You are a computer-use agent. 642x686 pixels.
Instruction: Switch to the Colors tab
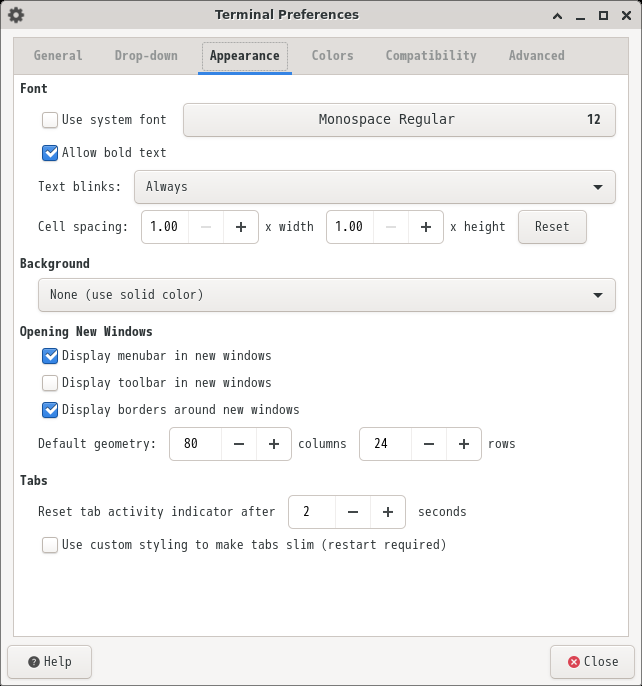(332, 56)
